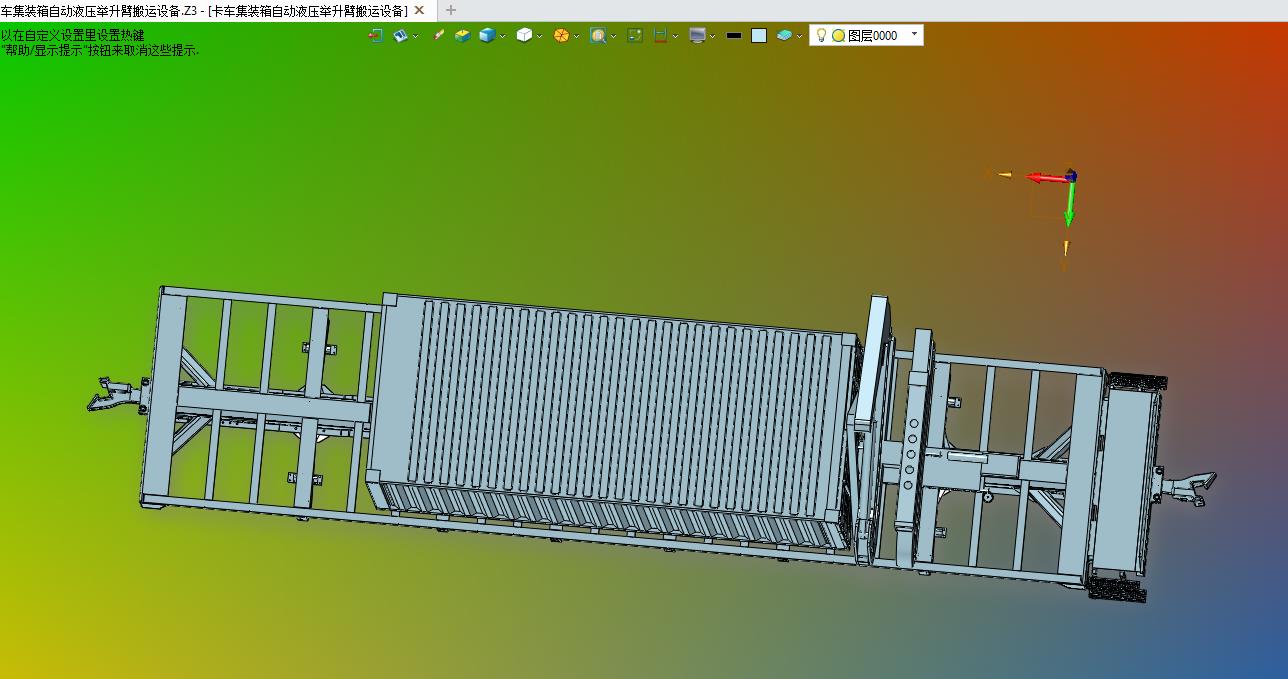Click the green framed view icon

pyautogui.click(x=635, y=35)
